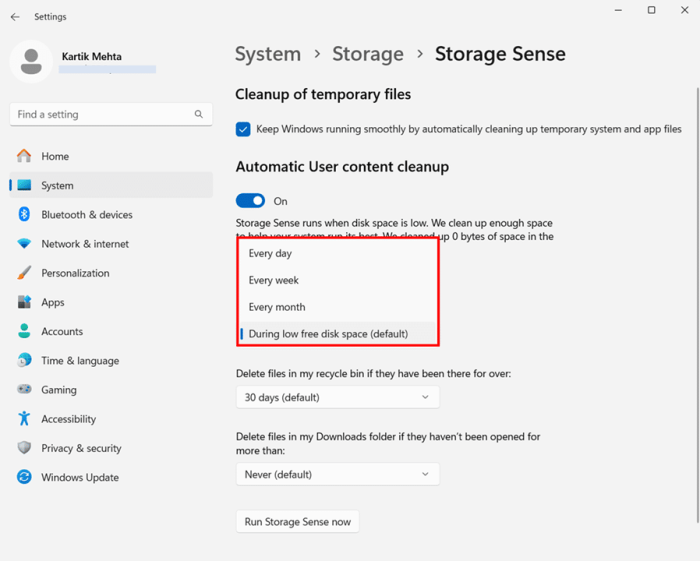Click the Kartik Mehta profile avatar
Viewport: 700px width, 561px height.
click(x=31, y=62)
